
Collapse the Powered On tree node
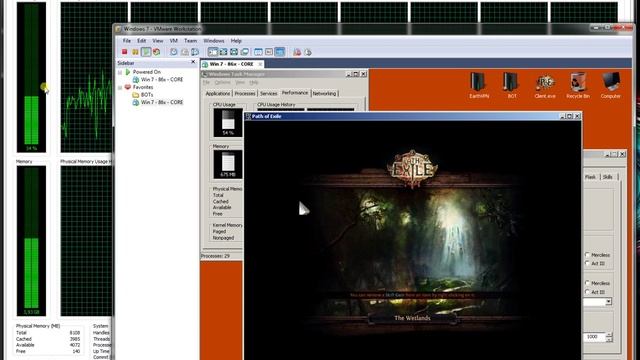[120, 72]
